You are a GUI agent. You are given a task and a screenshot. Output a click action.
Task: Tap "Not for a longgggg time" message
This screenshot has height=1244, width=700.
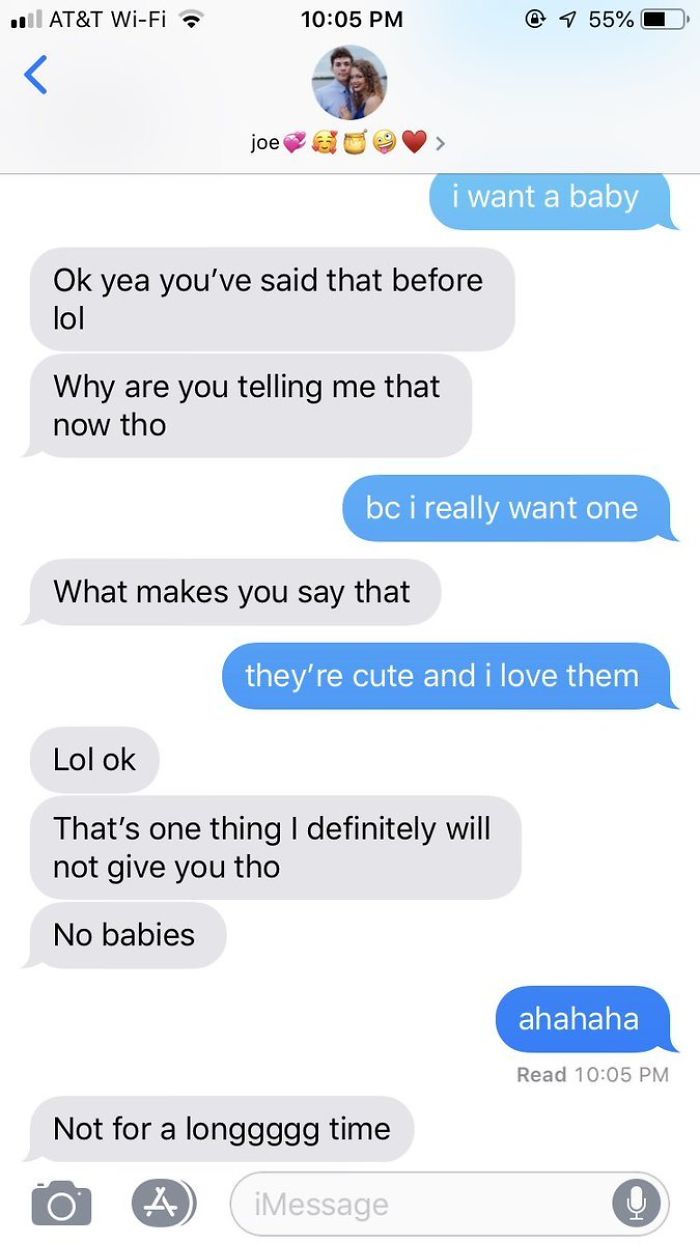pyautogui.click(x=219, y=1129)
